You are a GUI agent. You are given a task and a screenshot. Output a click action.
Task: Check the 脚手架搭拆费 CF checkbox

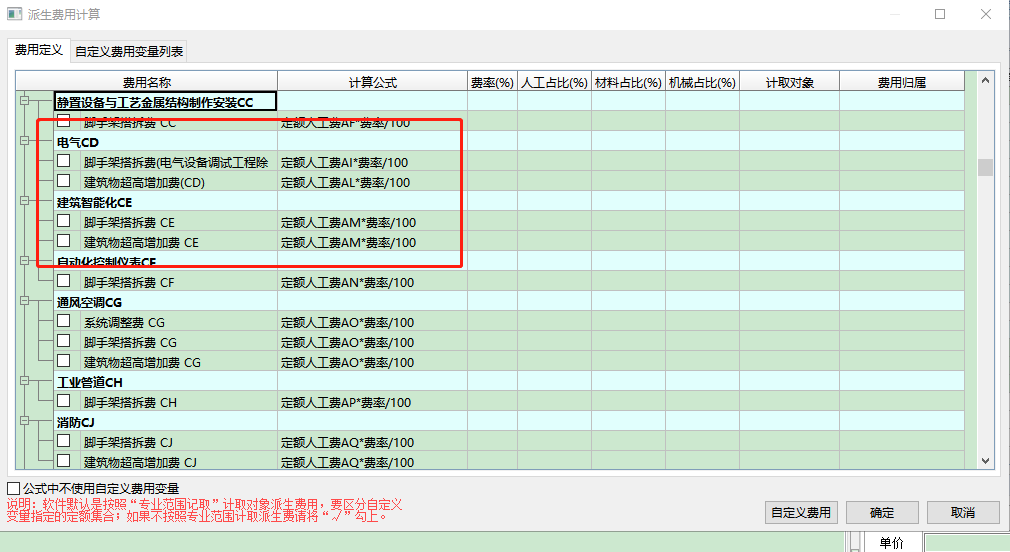click(x=64, y=280)
